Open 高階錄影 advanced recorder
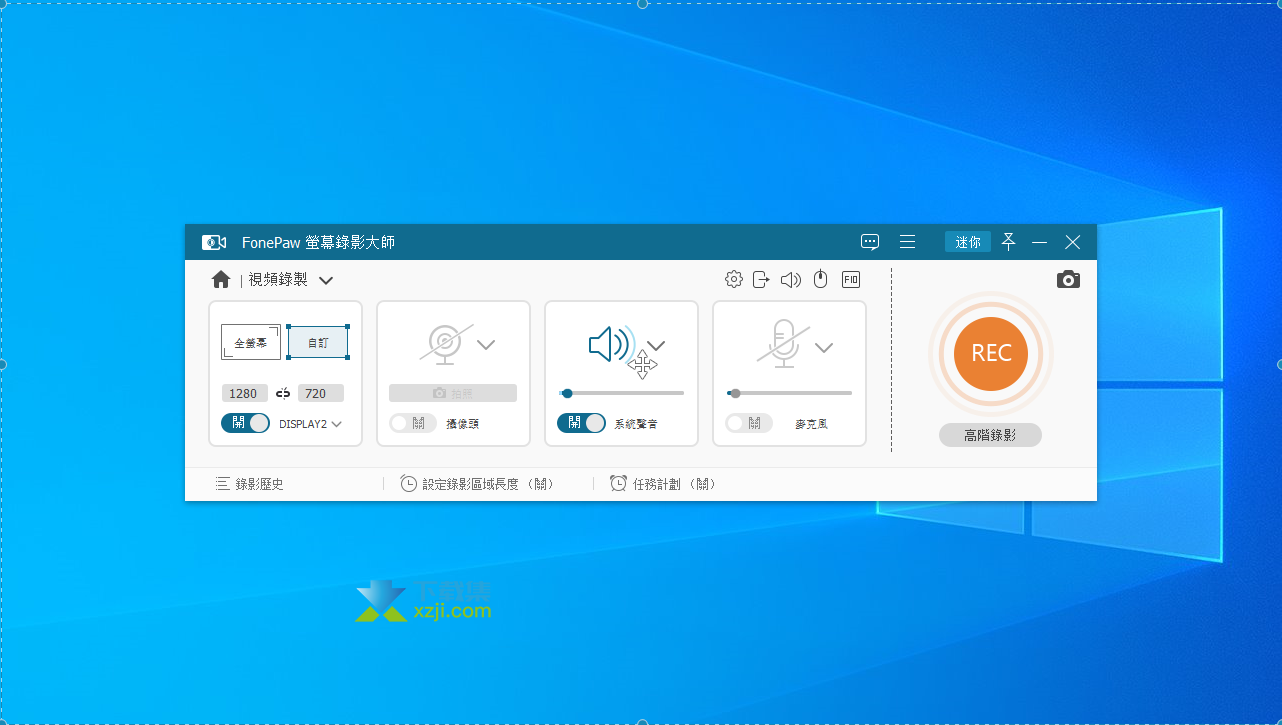The height and width of the screenshot is (725, 1282). click(x=990, y=435)
